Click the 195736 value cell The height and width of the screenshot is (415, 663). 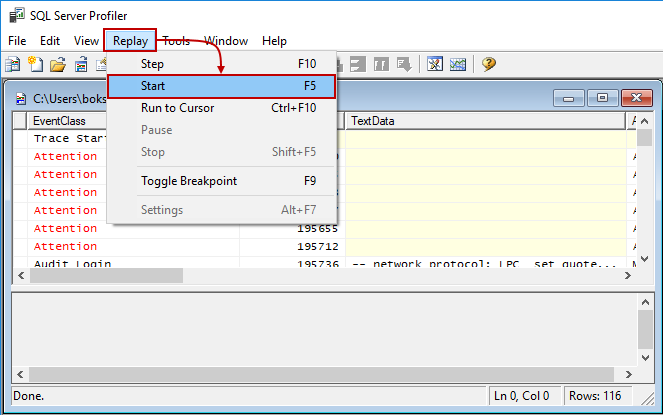293,262
